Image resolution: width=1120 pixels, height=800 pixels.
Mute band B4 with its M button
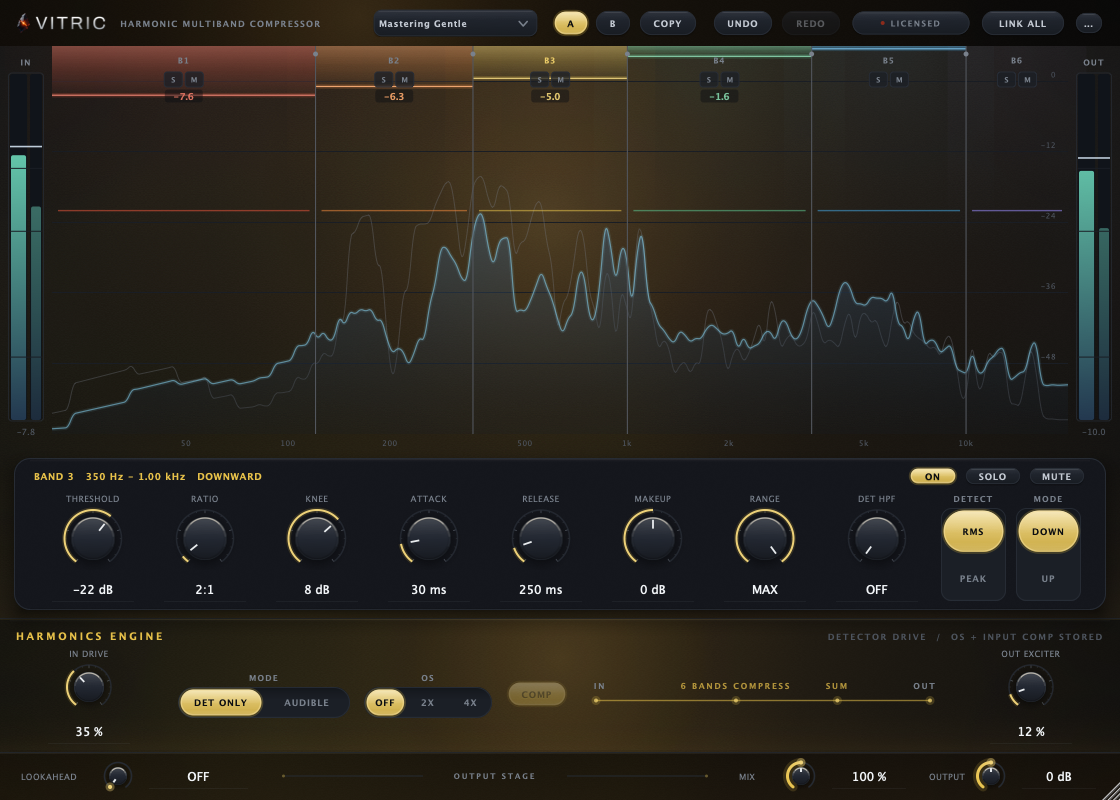click(730, 79)
